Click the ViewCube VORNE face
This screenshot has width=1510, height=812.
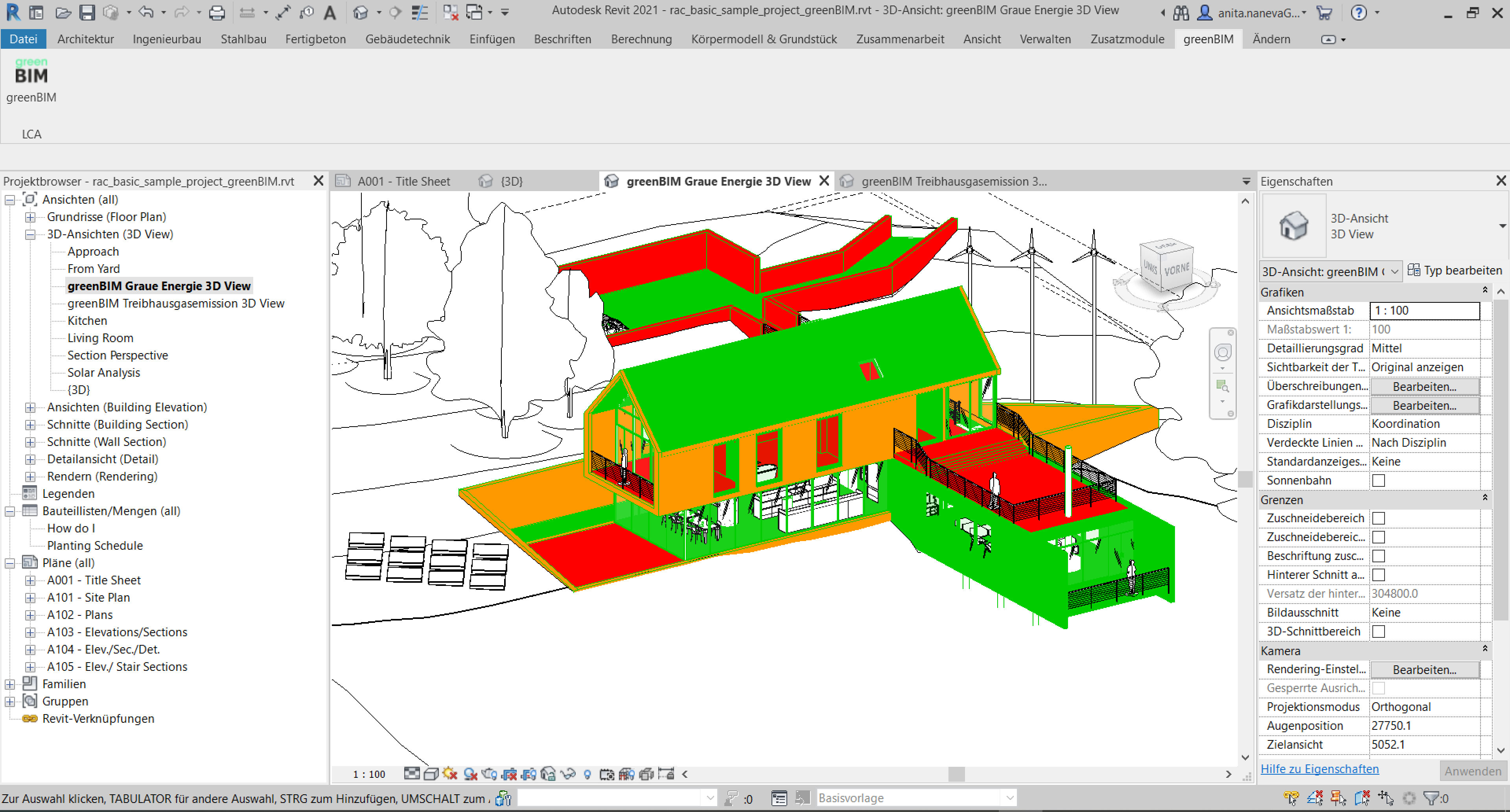point(1177,269)
